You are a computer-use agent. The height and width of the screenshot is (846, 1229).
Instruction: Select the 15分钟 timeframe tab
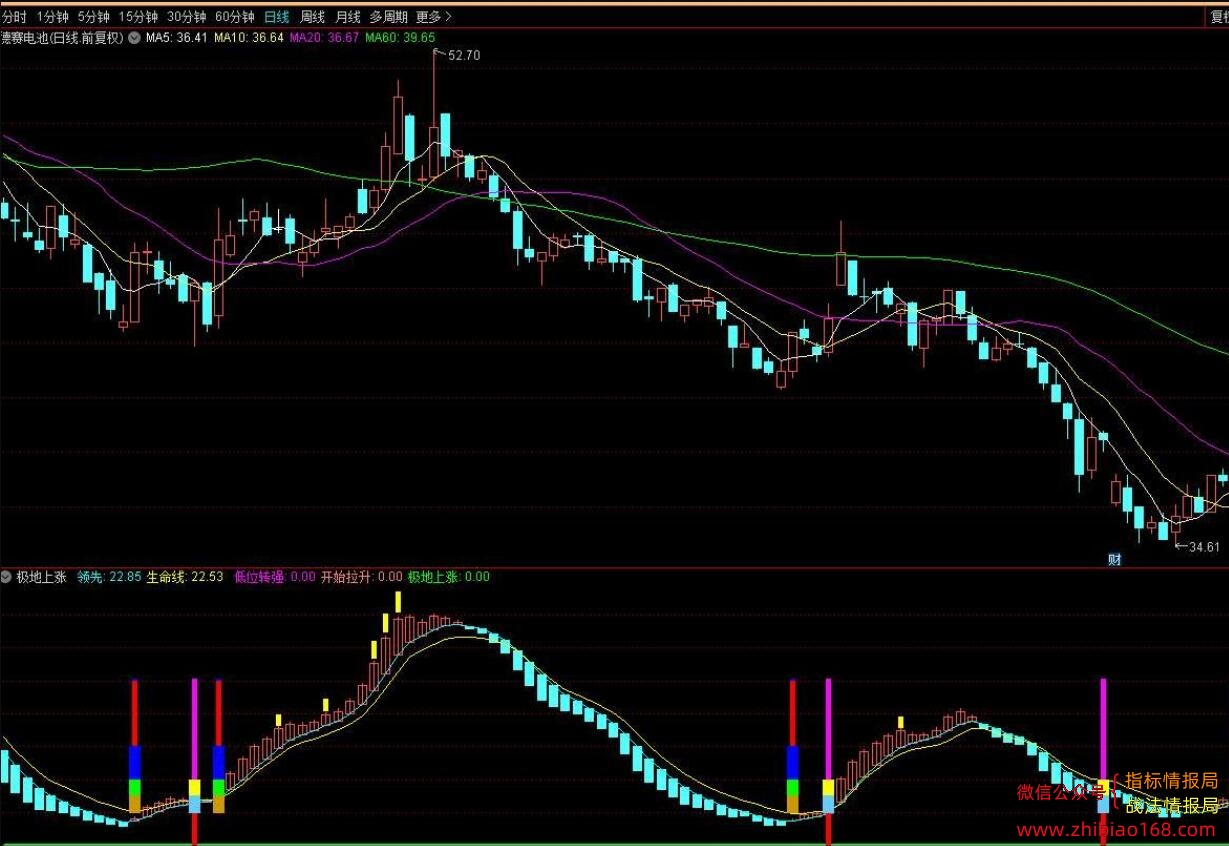(138, 17)
